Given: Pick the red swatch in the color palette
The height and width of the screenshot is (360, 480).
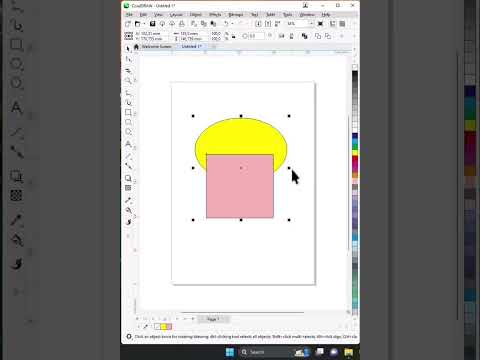Looking at the screenshot, I should coord(355,159).
